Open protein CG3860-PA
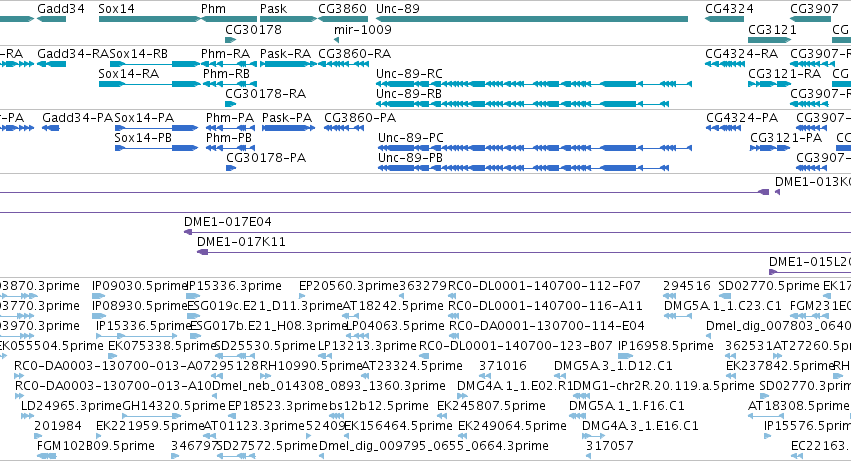The width and height of the screenshot is (851, 461). coord(360,117)
